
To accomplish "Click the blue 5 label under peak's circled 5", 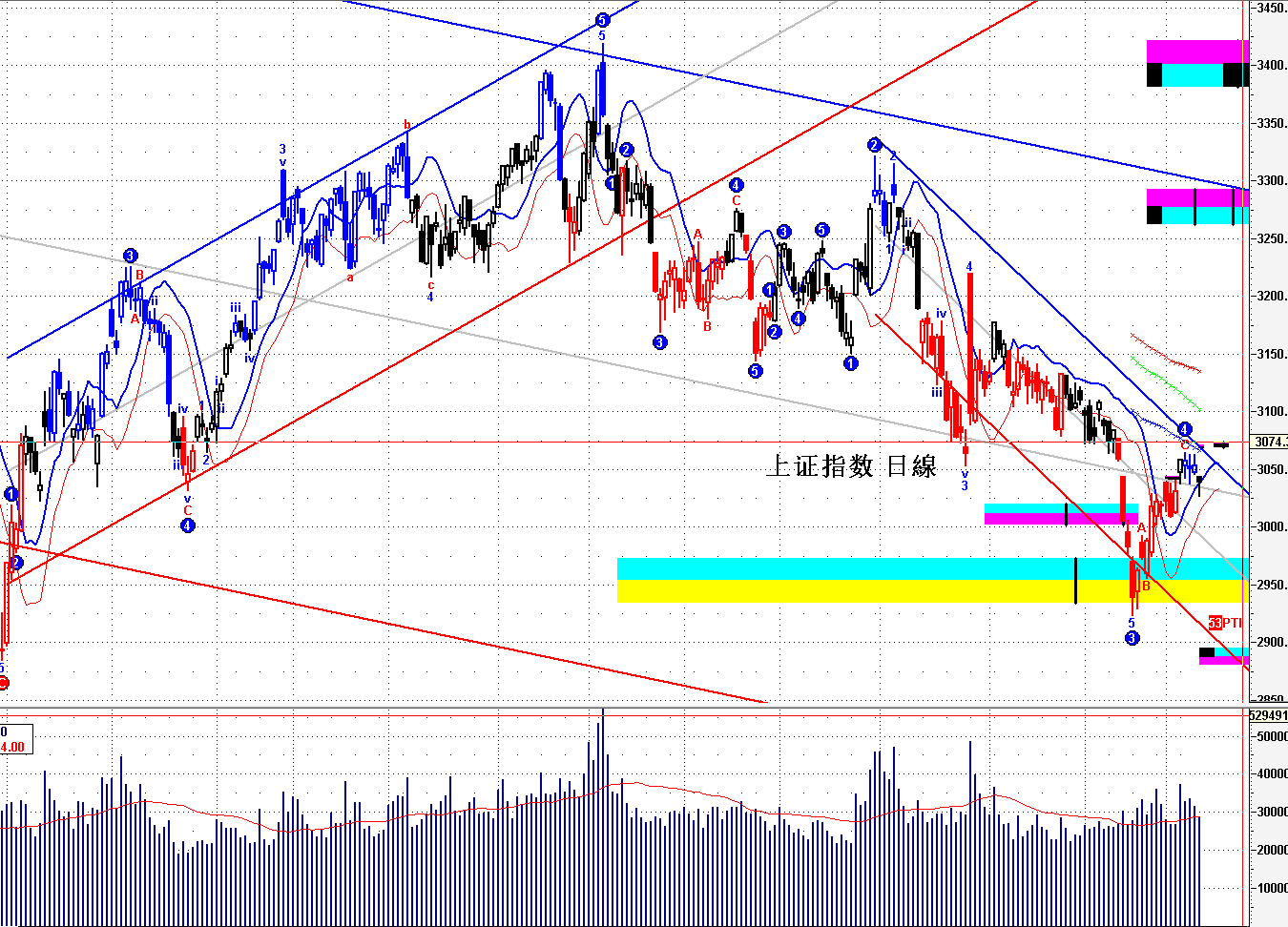I will pyautogui.click(x=602, y=36).
